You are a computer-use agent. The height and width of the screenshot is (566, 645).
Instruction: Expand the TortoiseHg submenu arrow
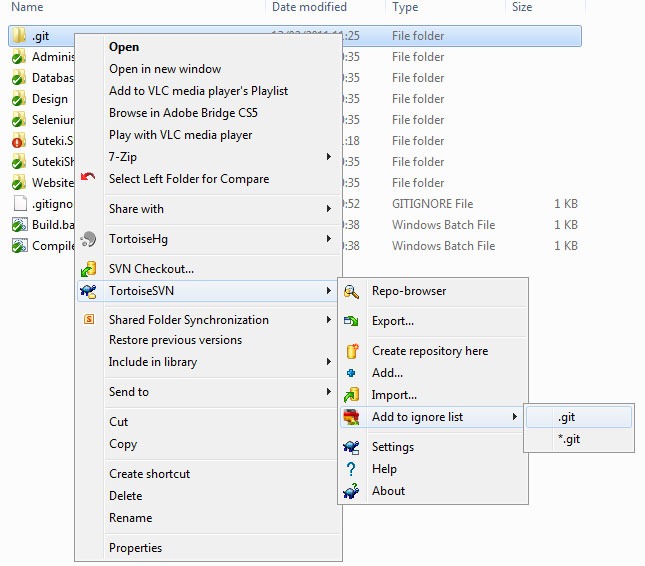329,239
